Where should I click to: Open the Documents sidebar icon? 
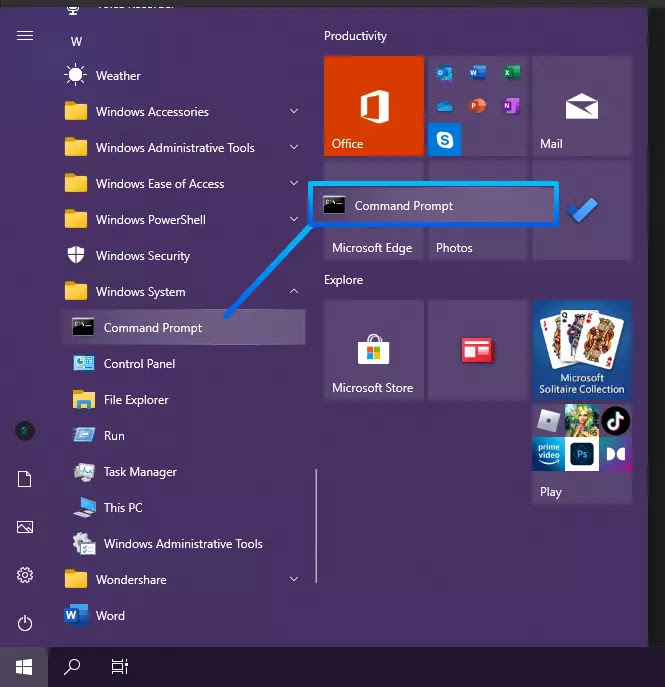tap(25, 479)
